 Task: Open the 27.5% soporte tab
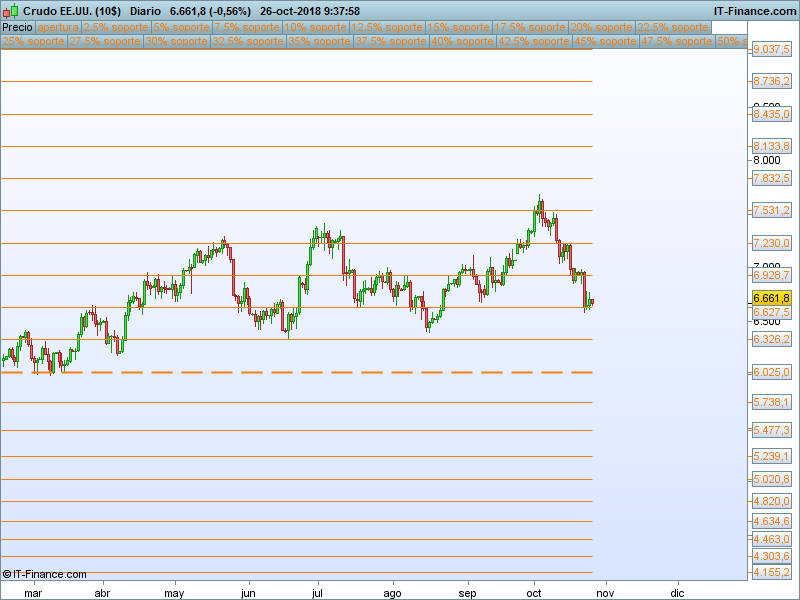point(105,41)
